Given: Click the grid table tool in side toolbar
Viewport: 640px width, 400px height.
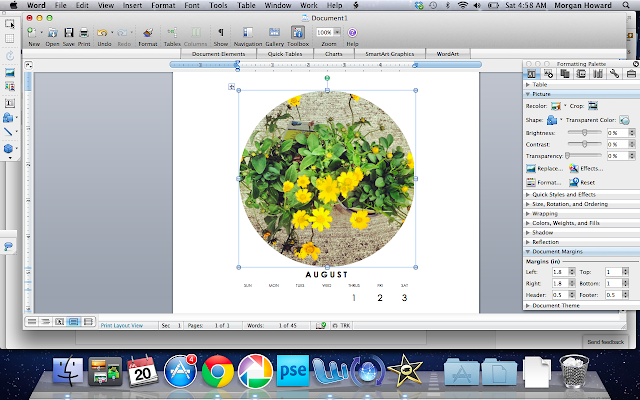Looking at the screenshot, I should (x=9, y=38).
